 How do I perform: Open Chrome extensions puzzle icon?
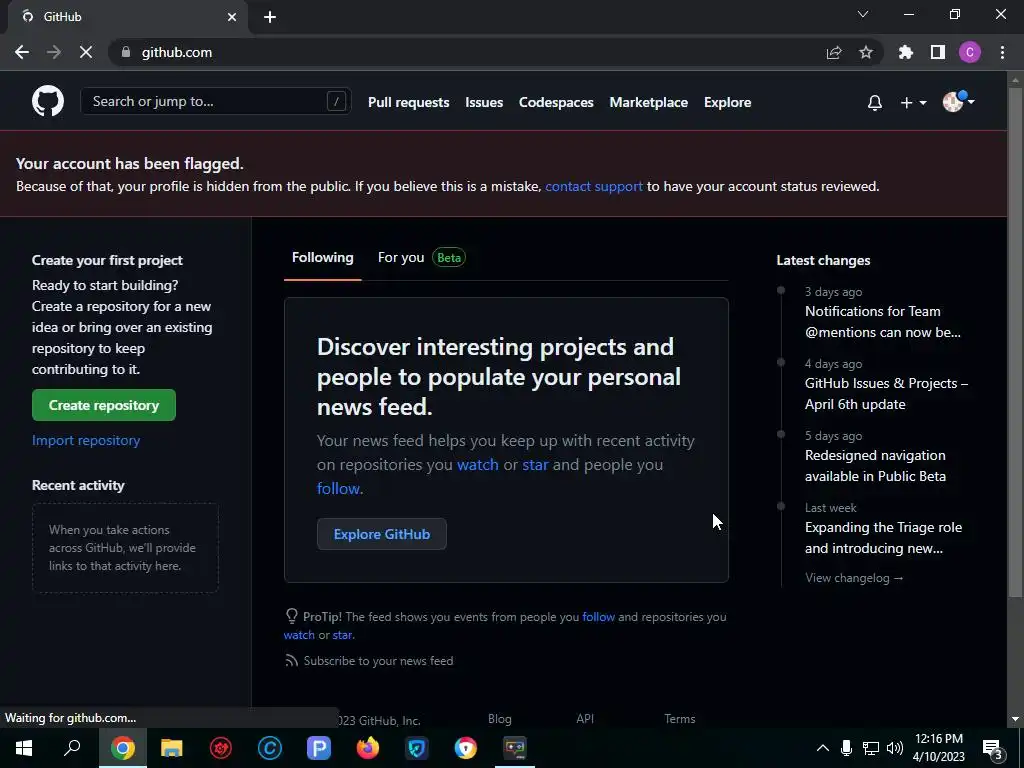(x=906, y=52)
